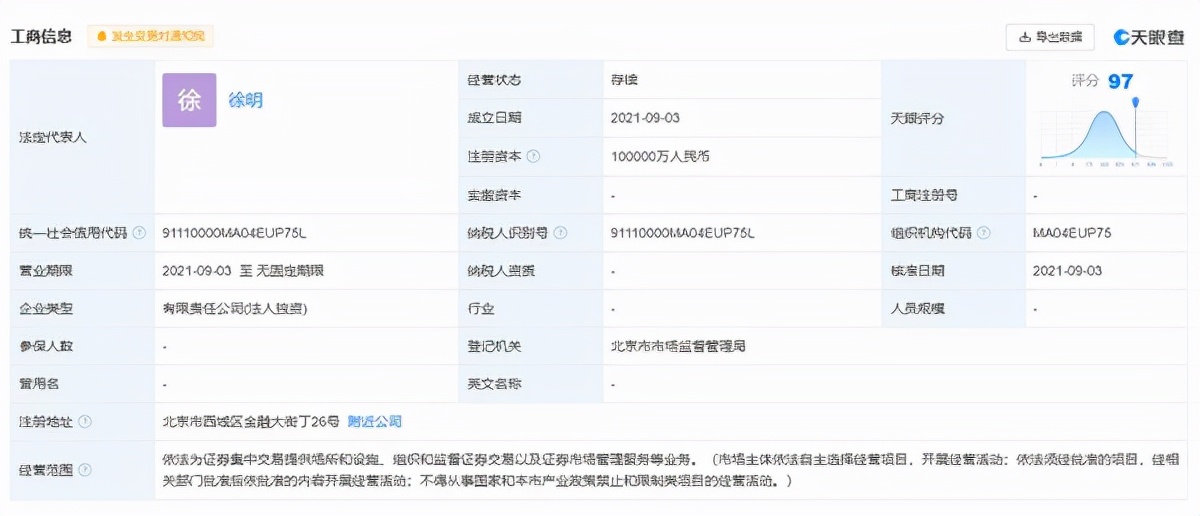The height and width of the screenshot is (516, 1200).
Task: Click the help icon beside 注册资本
Action: pyautogui.click(x=534, y=156)
